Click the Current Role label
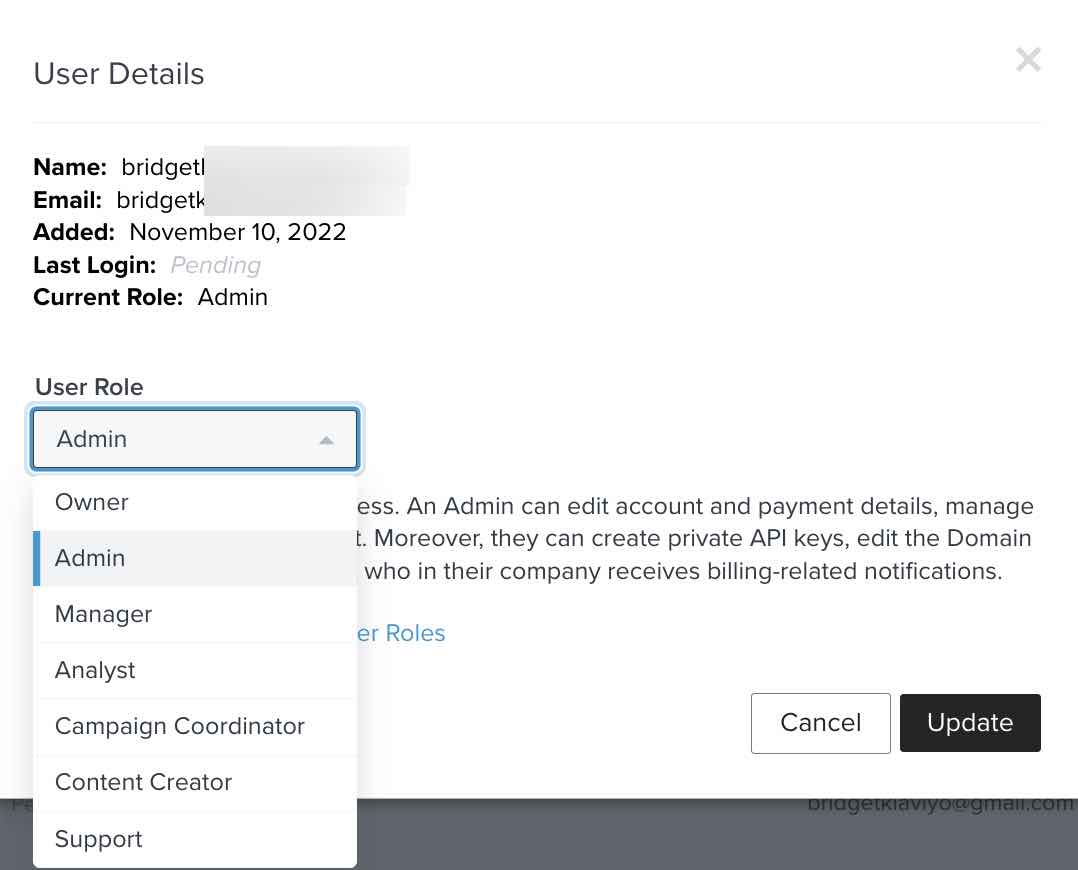 (x=108, y=297)
